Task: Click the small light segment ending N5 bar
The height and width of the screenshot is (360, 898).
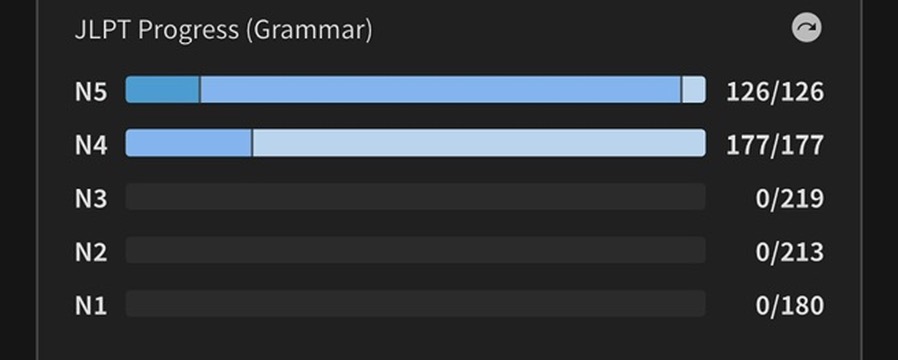Action: [694, 90]
